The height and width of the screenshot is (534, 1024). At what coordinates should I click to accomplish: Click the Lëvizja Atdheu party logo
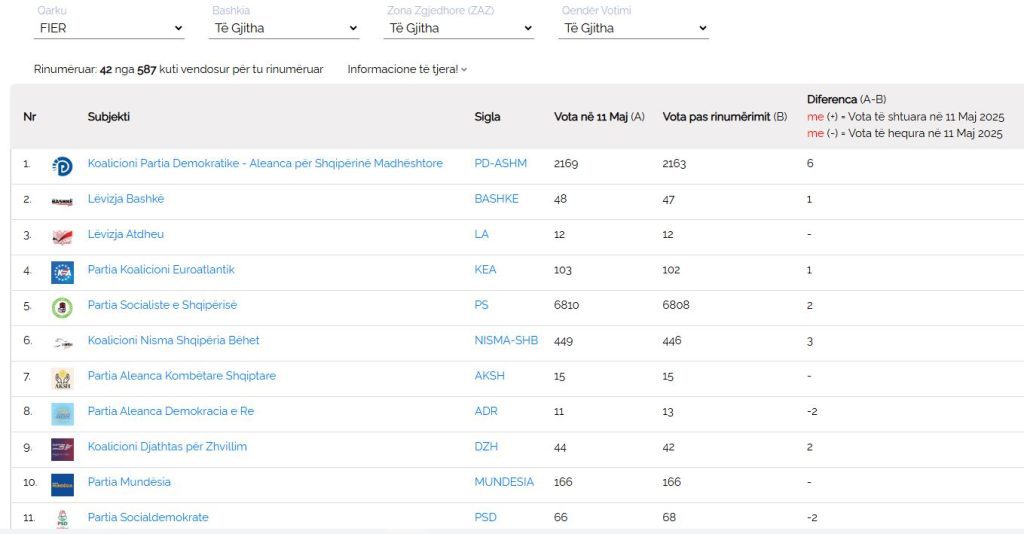click(62, 236)
